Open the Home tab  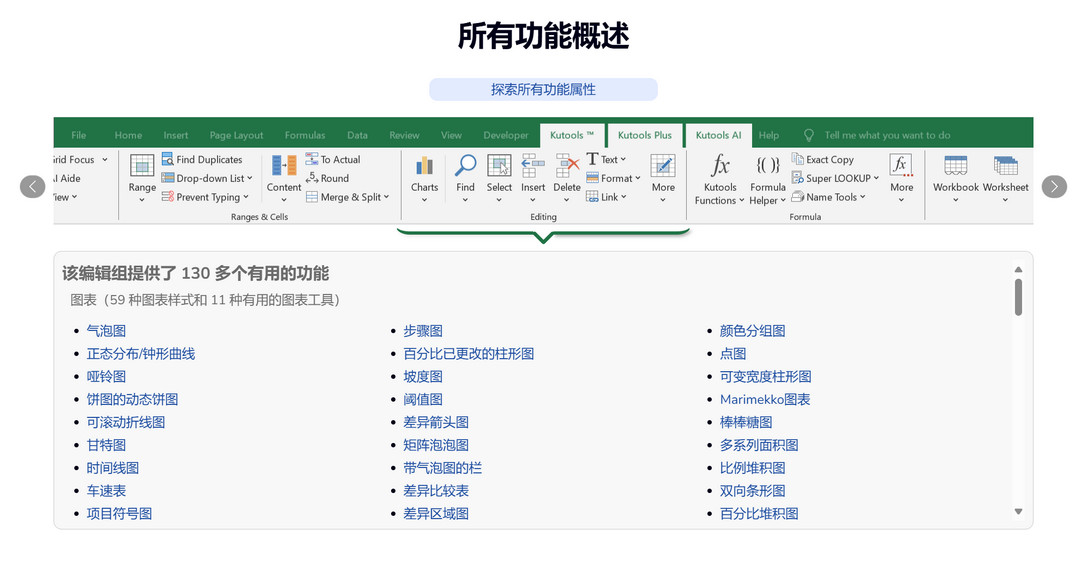[128, 135]
